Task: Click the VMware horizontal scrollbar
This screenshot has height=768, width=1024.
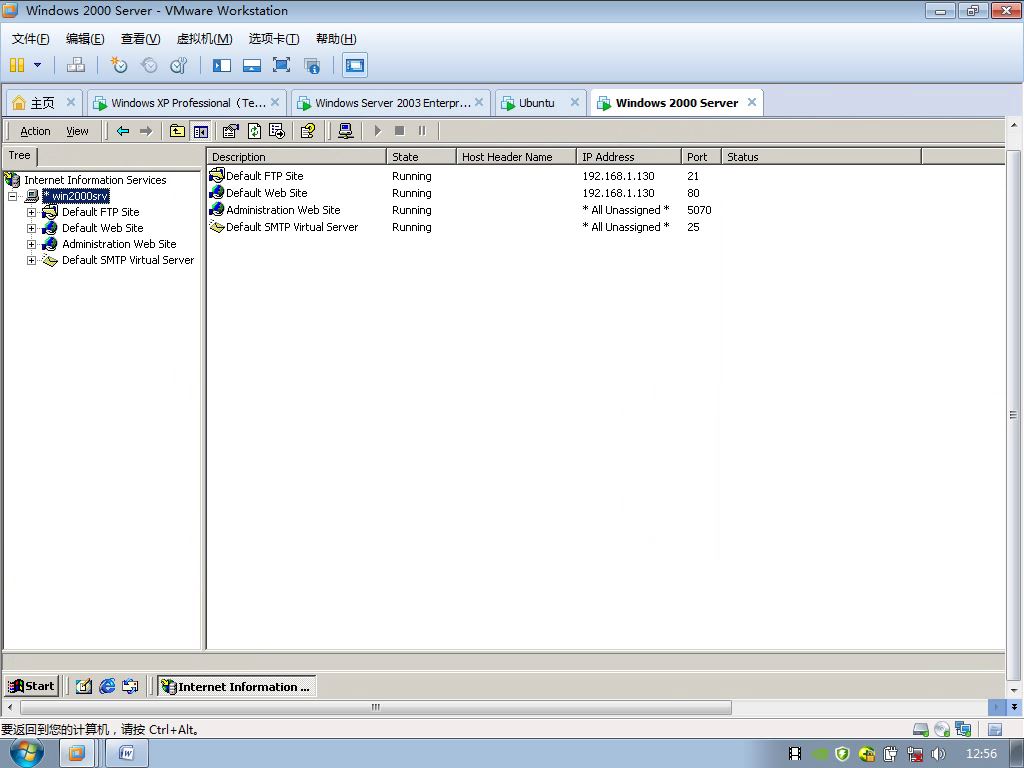Action: [376, 707]
